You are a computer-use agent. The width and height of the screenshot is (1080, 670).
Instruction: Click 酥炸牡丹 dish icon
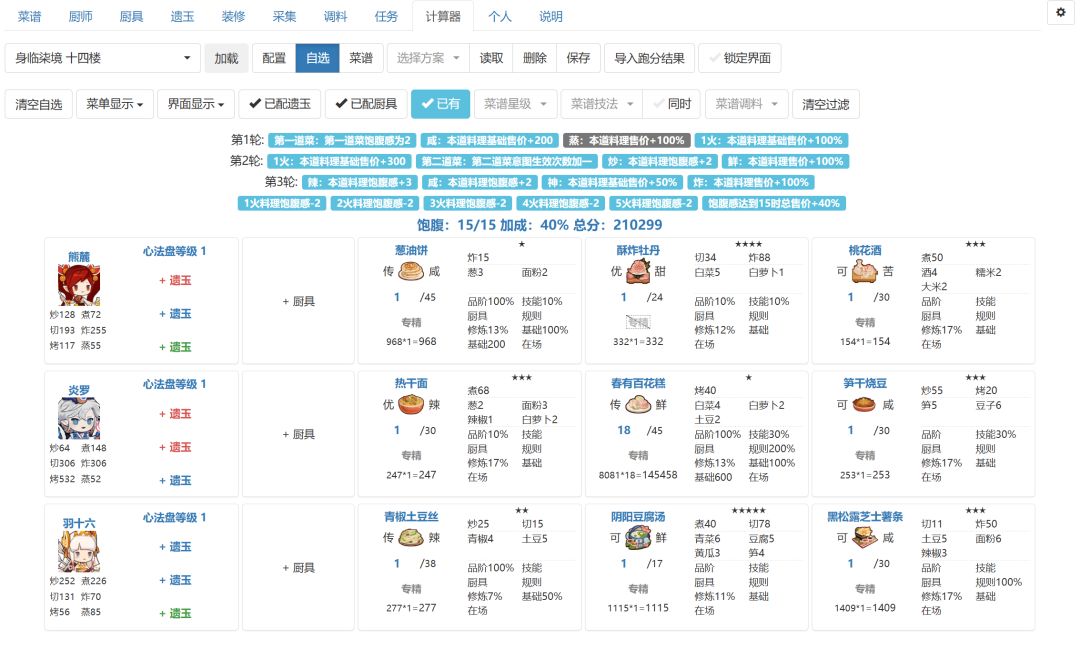coord(638,271)
